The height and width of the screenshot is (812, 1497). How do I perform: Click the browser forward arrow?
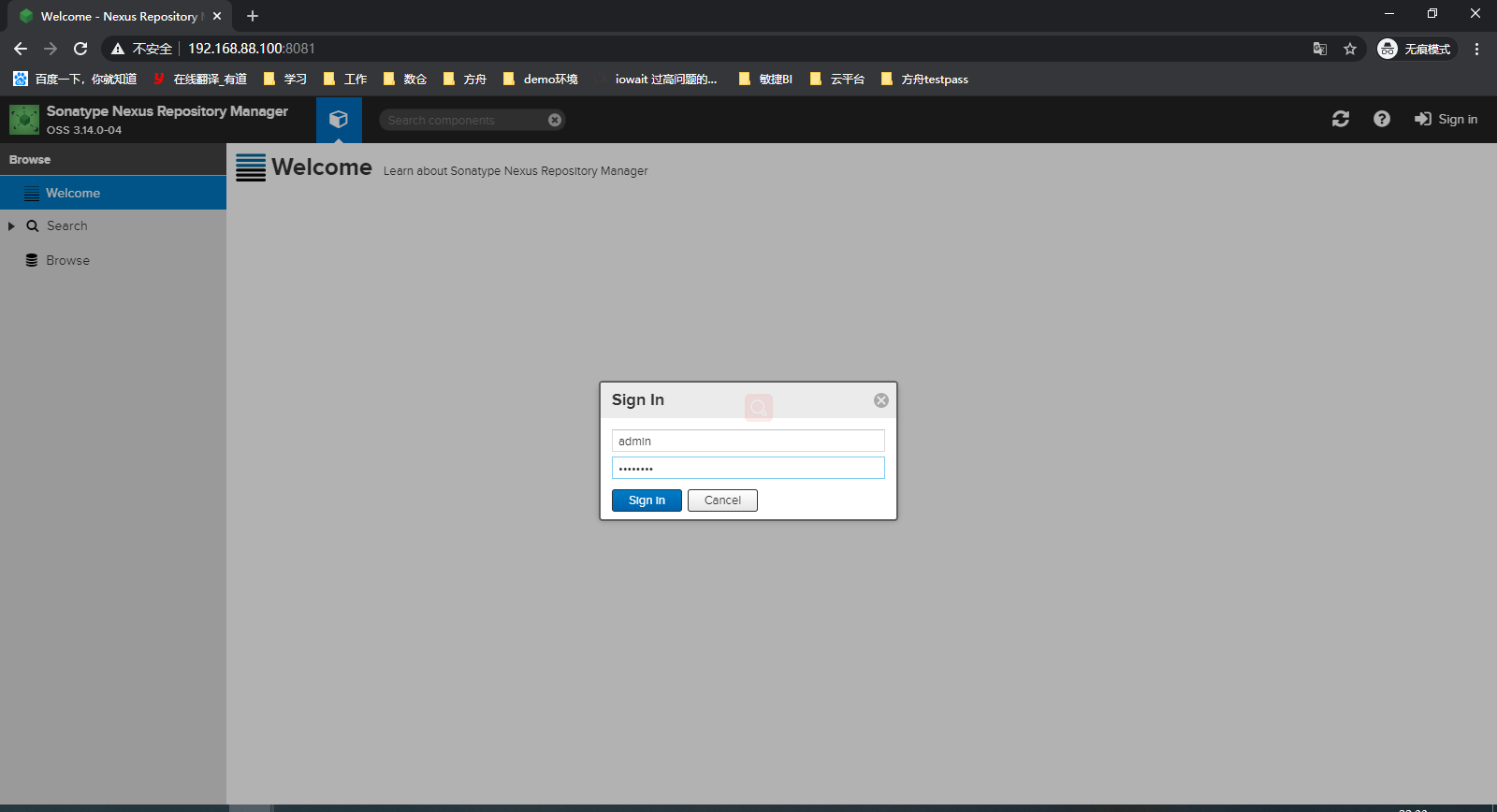click(51, 49)
